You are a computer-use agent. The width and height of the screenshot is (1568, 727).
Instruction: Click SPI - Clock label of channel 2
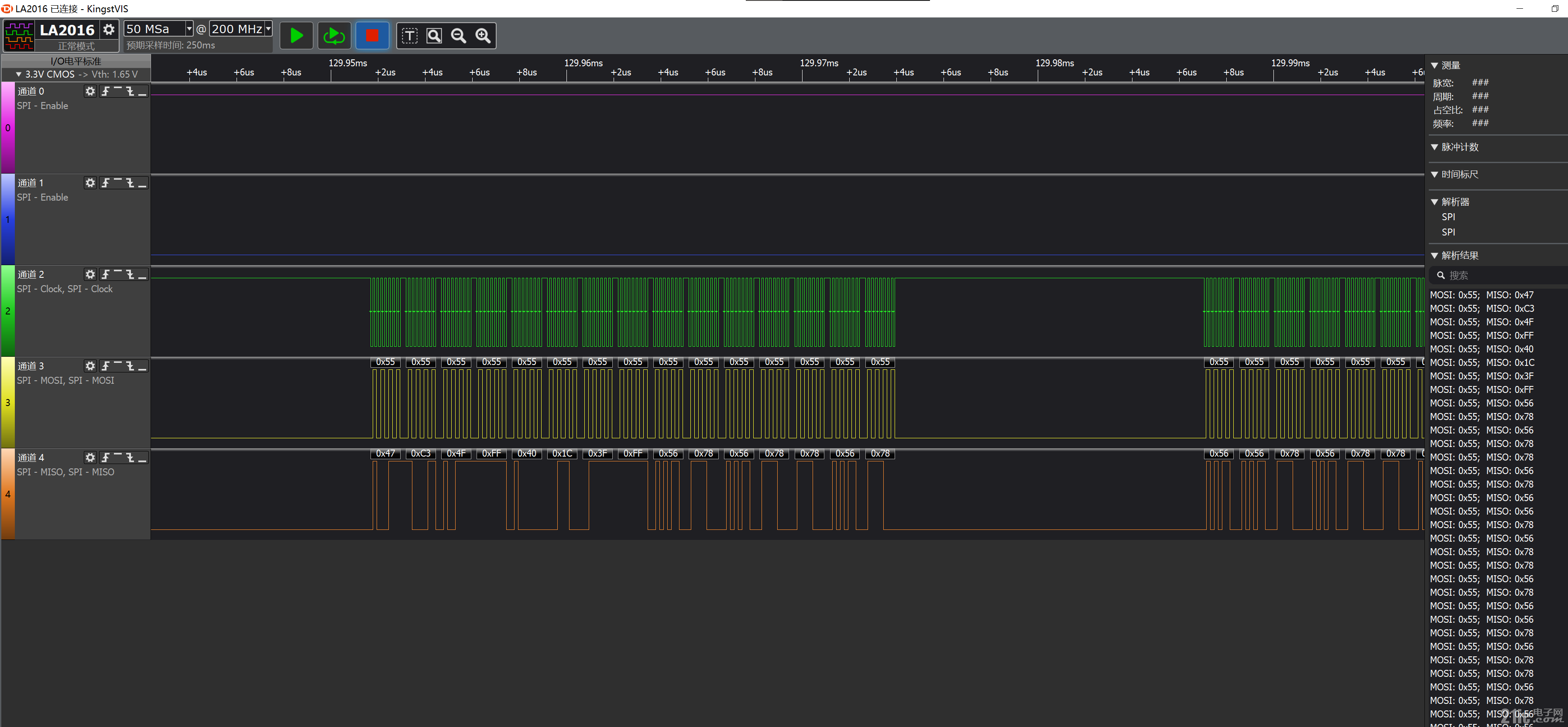(x=65, y=289)
